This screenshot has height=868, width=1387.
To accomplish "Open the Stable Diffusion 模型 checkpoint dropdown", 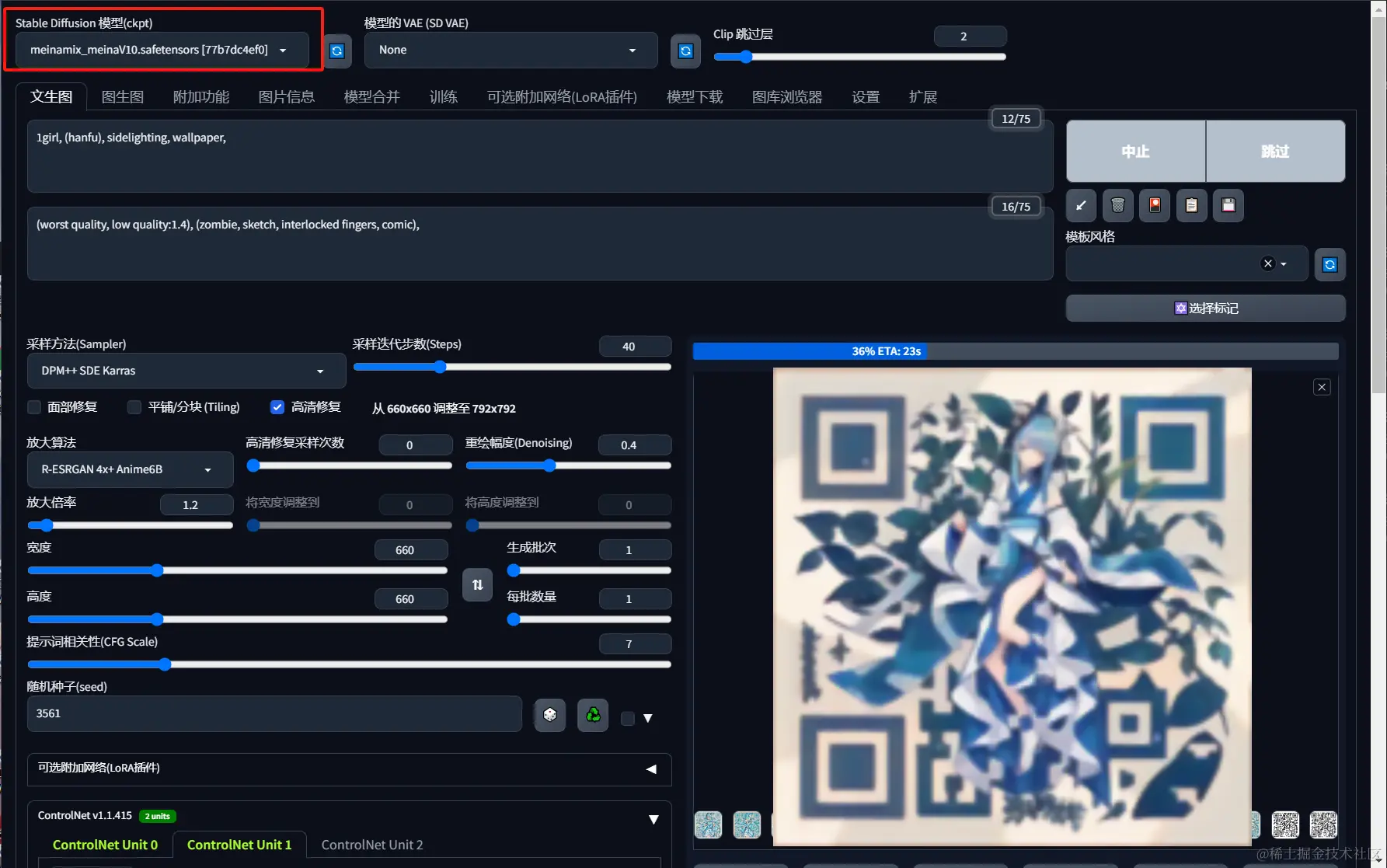I will (x=162, y=50).
